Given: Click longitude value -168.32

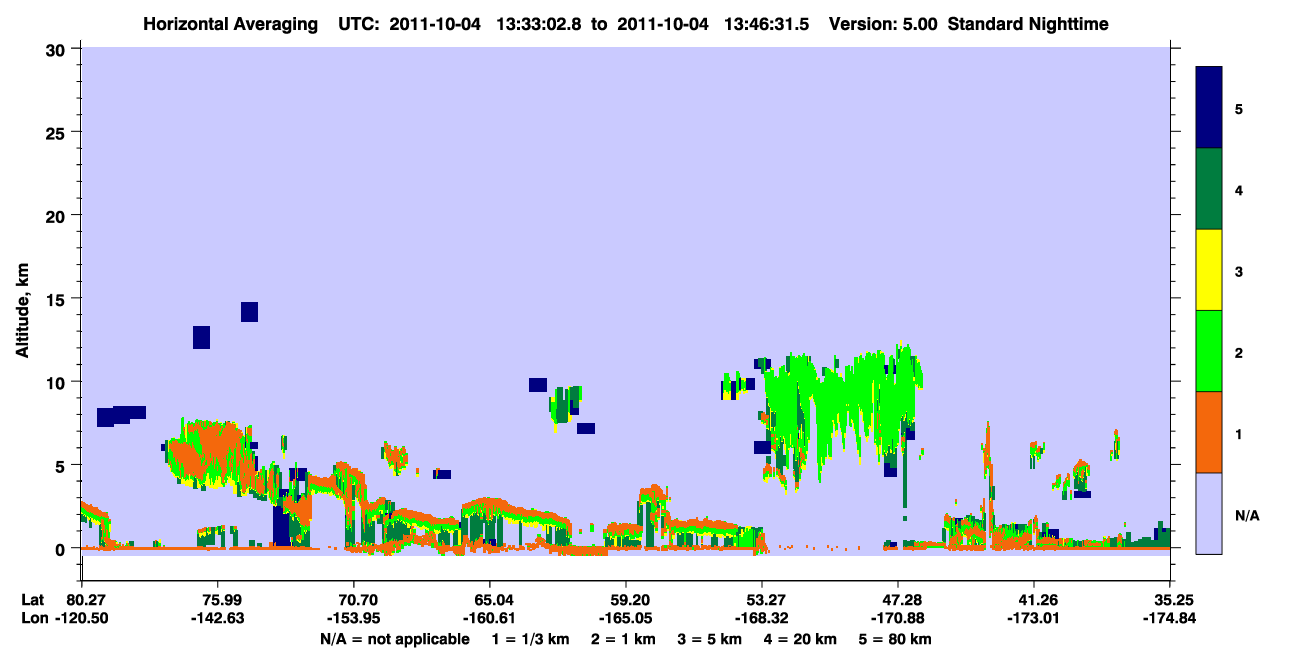Looking at the screenshot, I should click(x=762, y=619).
